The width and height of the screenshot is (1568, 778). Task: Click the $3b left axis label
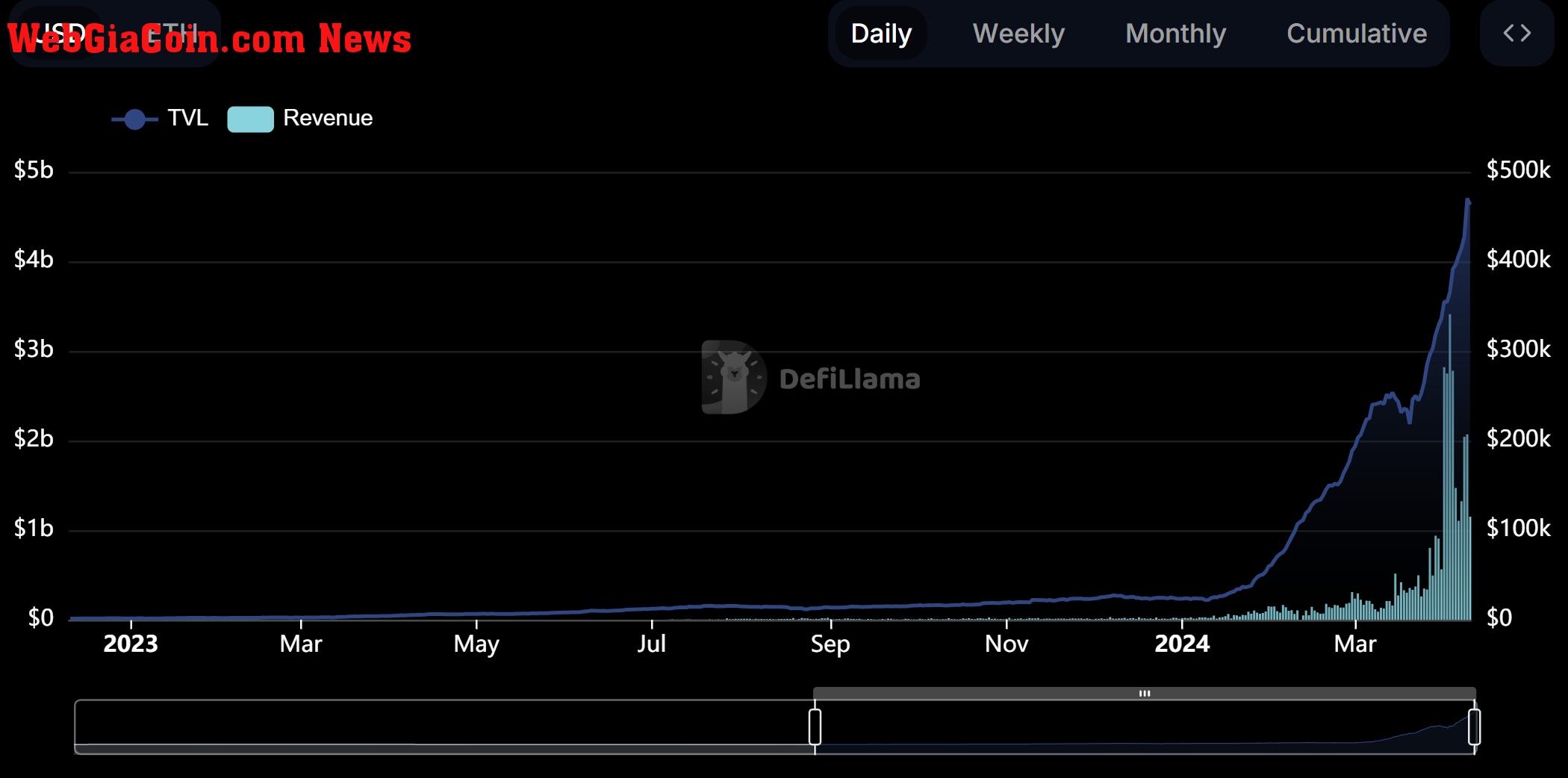click(x=34, y=349)
